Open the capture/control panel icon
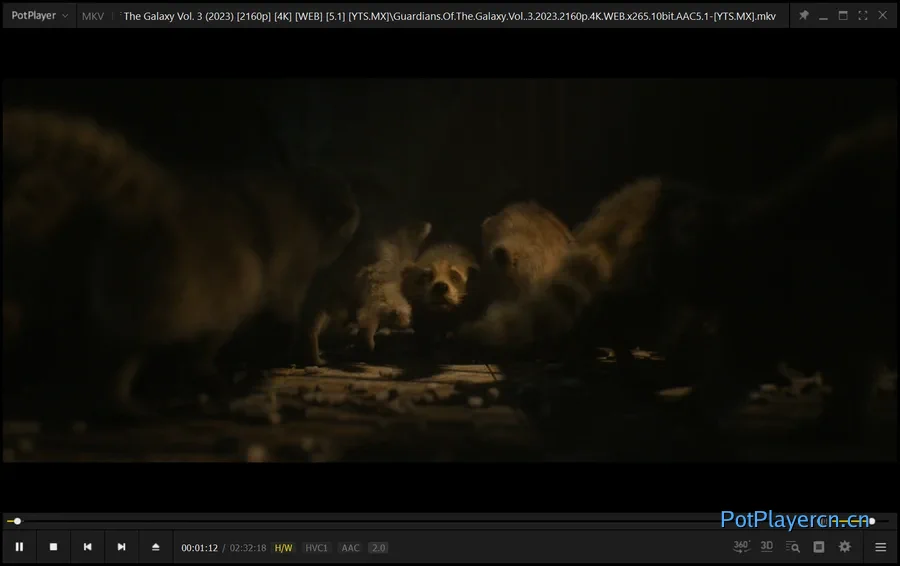The height and width of the screenshot is (566, 900). point(819,547)
